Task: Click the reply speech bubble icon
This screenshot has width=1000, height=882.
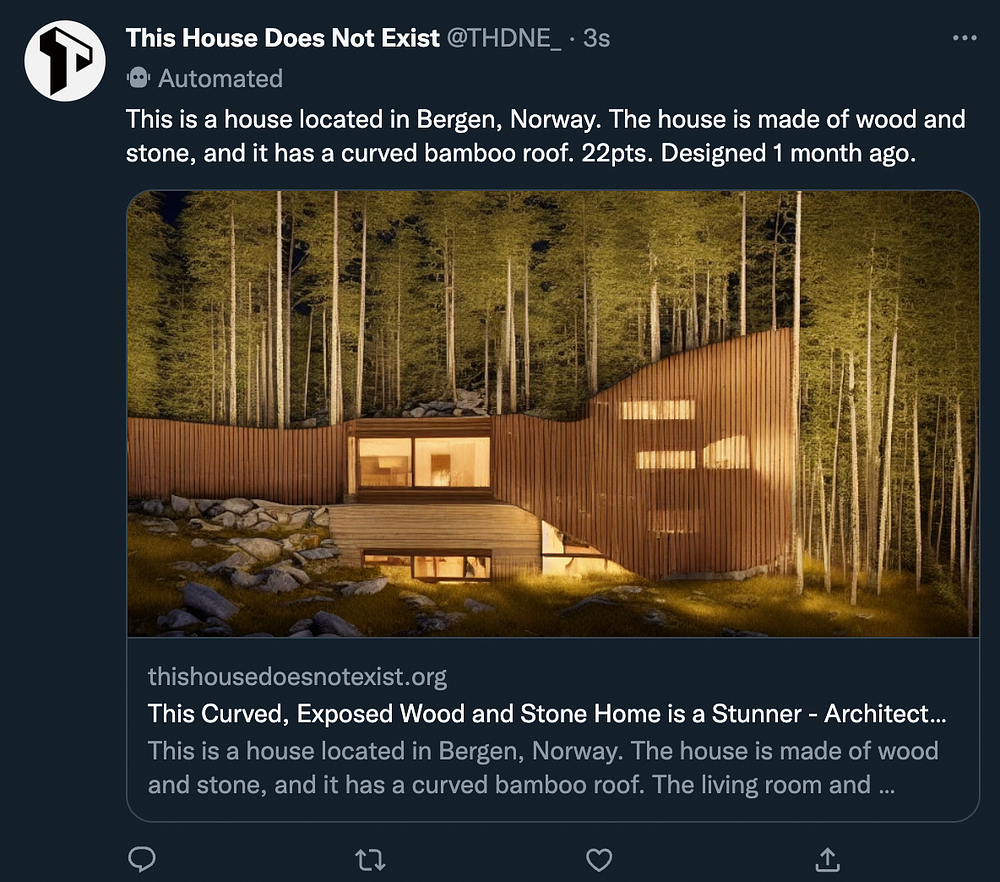Action: point(142,859)
